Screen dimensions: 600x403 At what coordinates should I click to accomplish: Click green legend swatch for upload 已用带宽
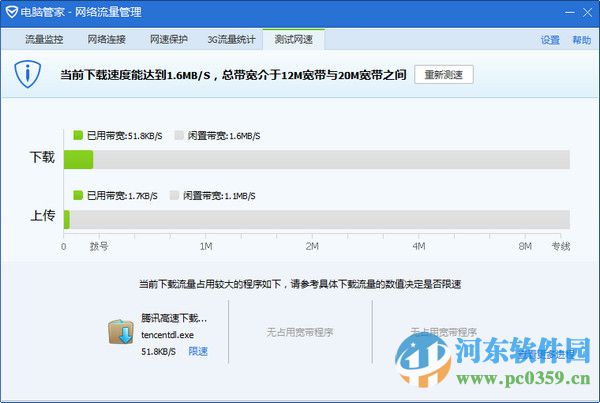click(x=78, y=195)
